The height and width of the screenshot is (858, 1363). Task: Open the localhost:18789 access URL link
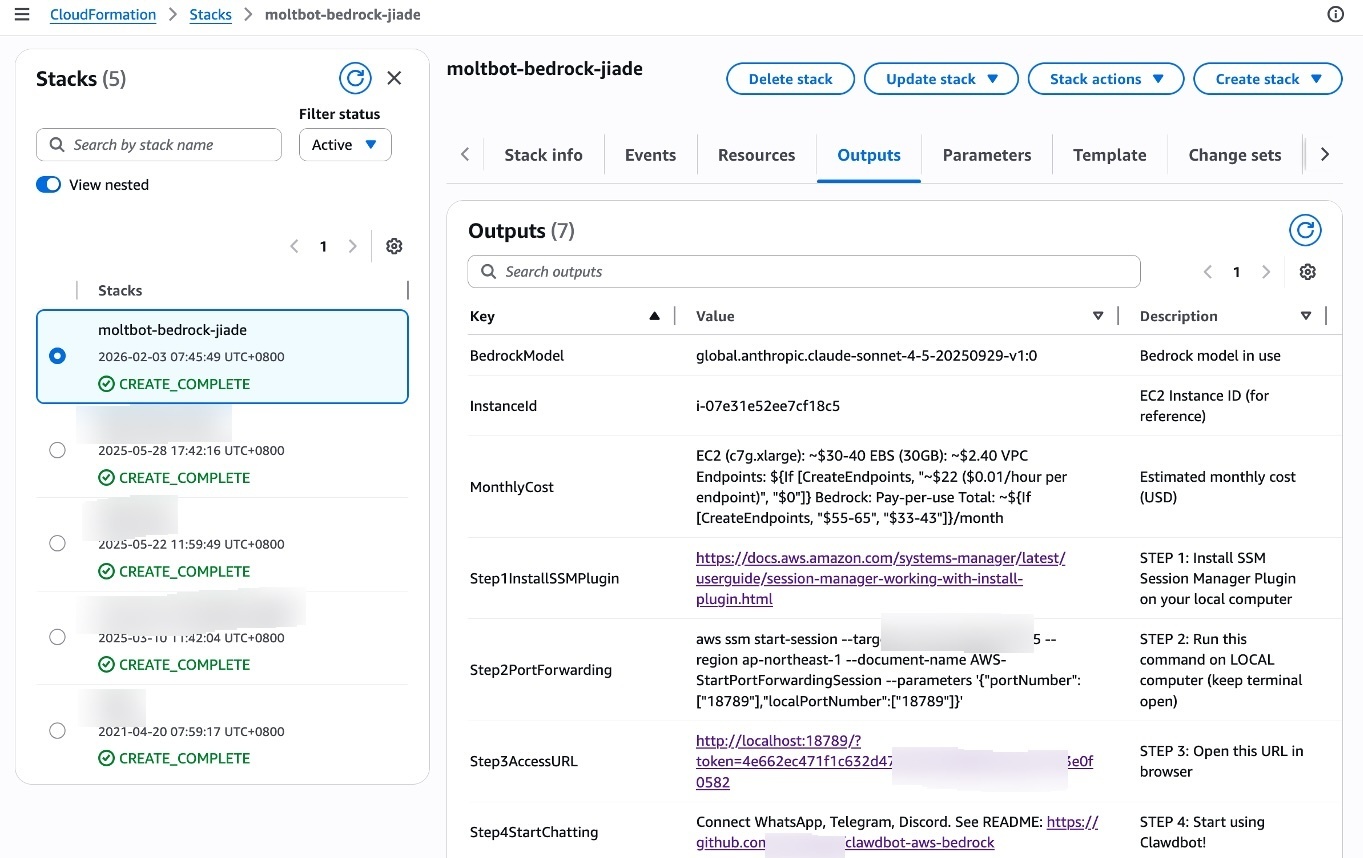(895, 761)
